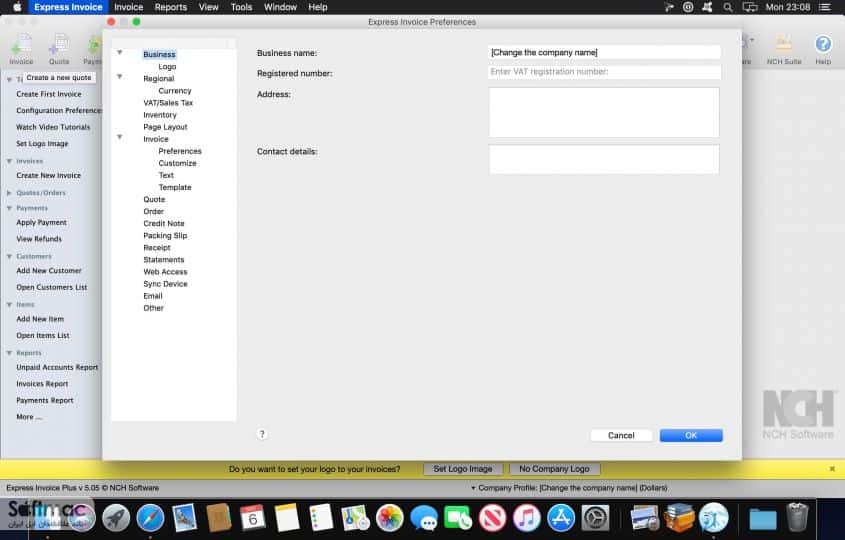The image size is (845, 540).
Task: Open Messages from the dock
Action: 424,518
